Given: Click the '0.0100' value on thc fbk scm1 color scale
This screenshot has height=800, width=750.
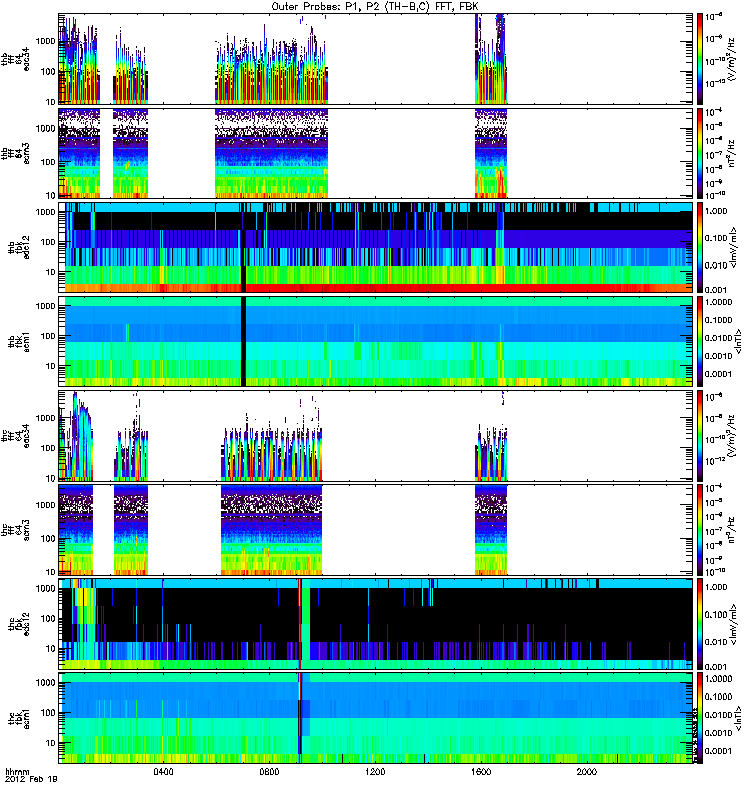Looking at the screenshot, I should tap(718, 715).
